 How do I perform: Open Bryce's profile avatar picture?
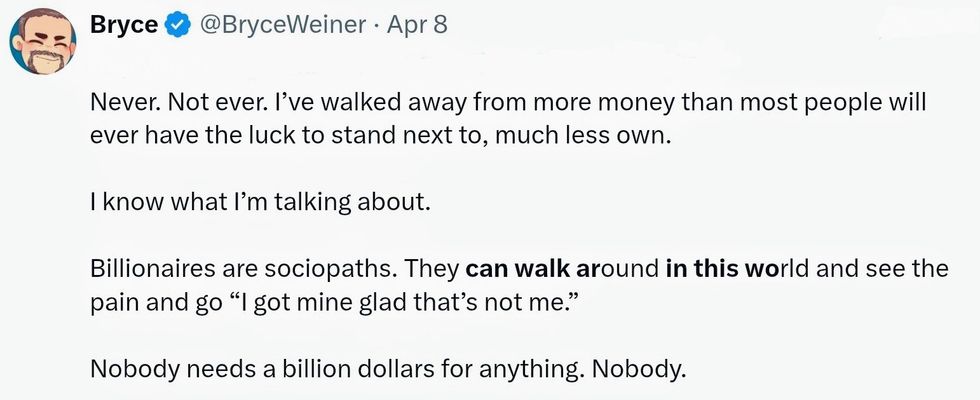click(x=38, y=45)
